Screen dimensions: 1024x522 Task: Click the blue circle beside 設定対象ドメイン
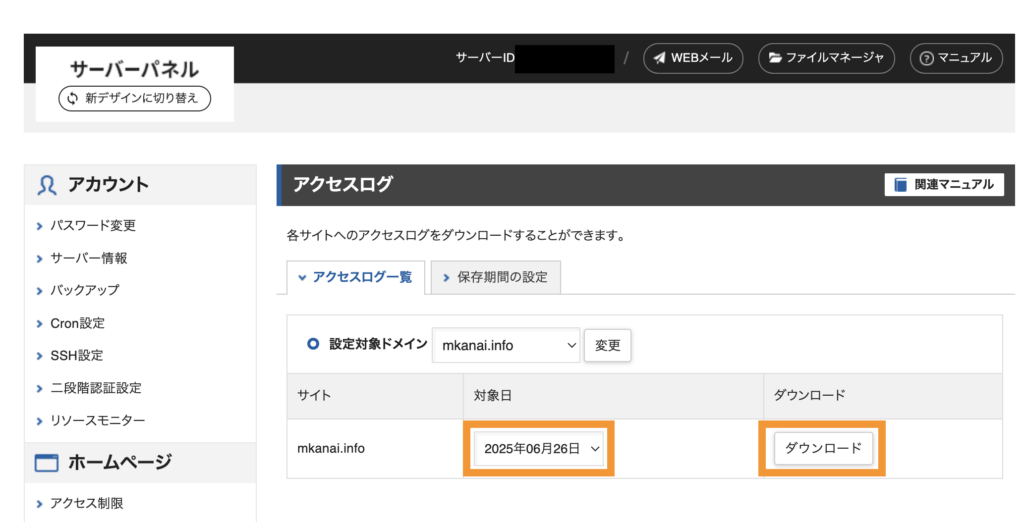pyautogui.click(x=313, y=344)
